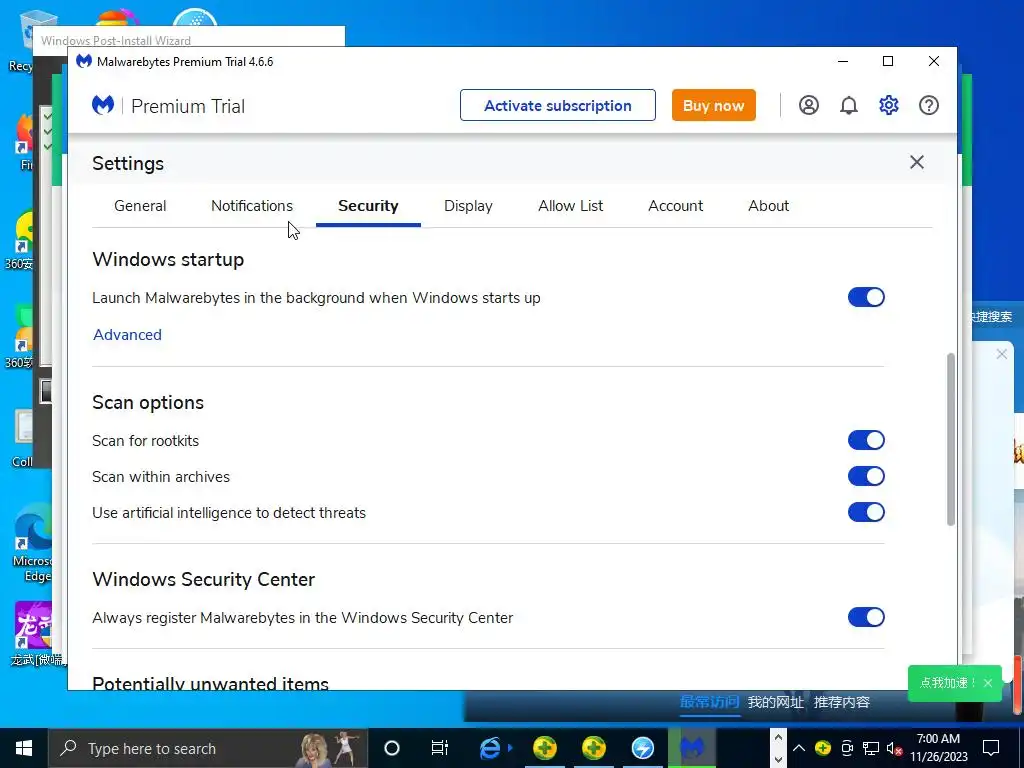Image resolution: width=1024 pixels, height=768 pixels.
Task: Open the Advanced startup link
Action: coord(127,334)
